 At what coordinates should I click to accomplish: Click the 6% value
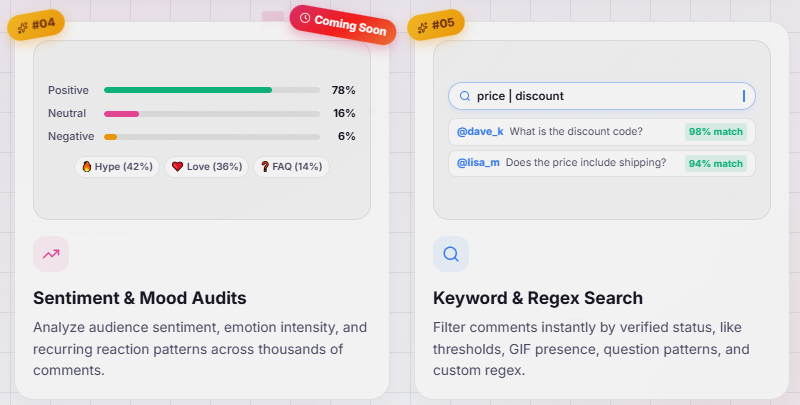click(346, 136)
